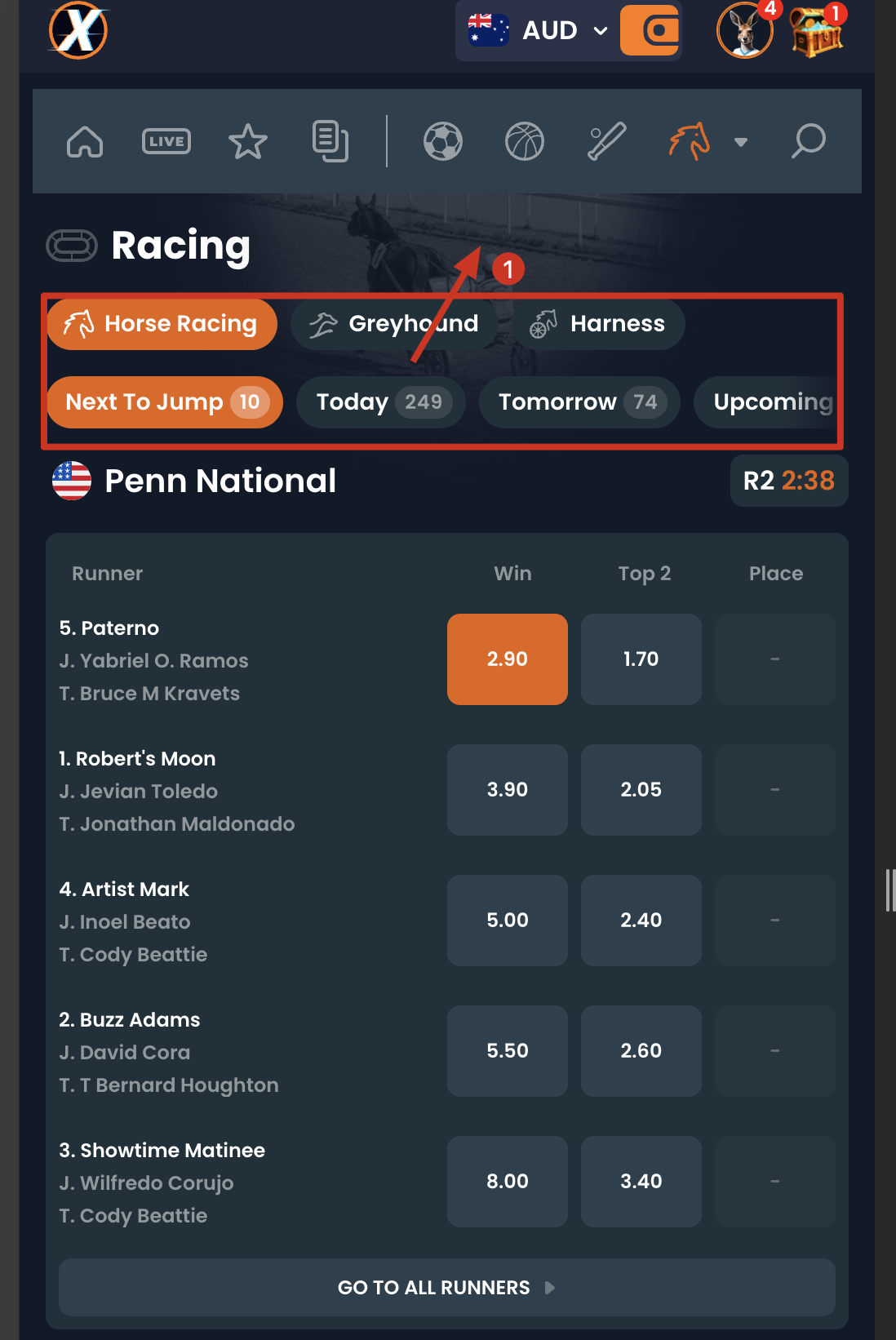Select the Upcoming races tab

770,402
